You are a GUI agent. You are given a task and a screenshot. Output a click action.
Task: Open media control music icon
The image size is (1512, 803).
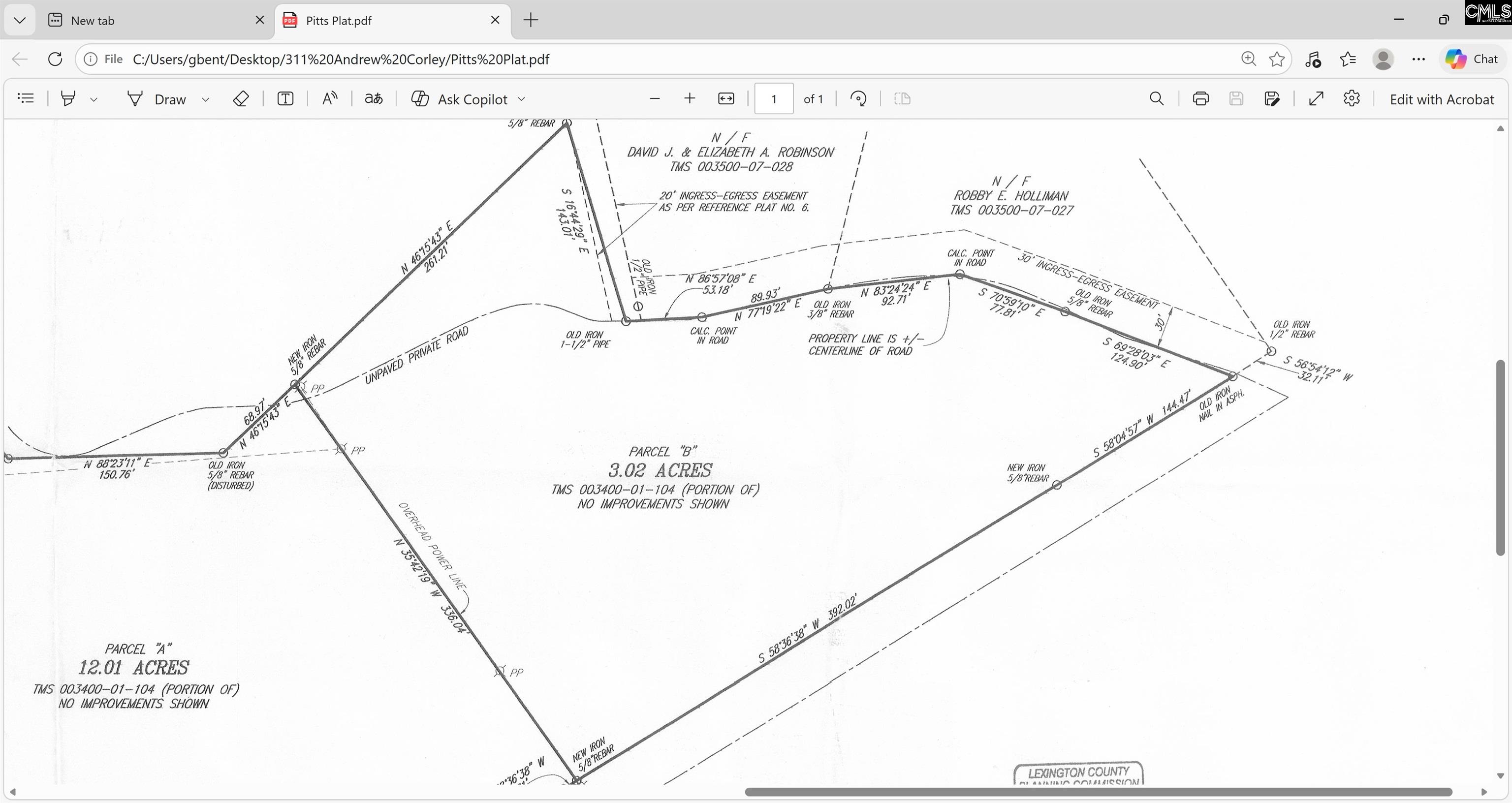pos(1313,59)
